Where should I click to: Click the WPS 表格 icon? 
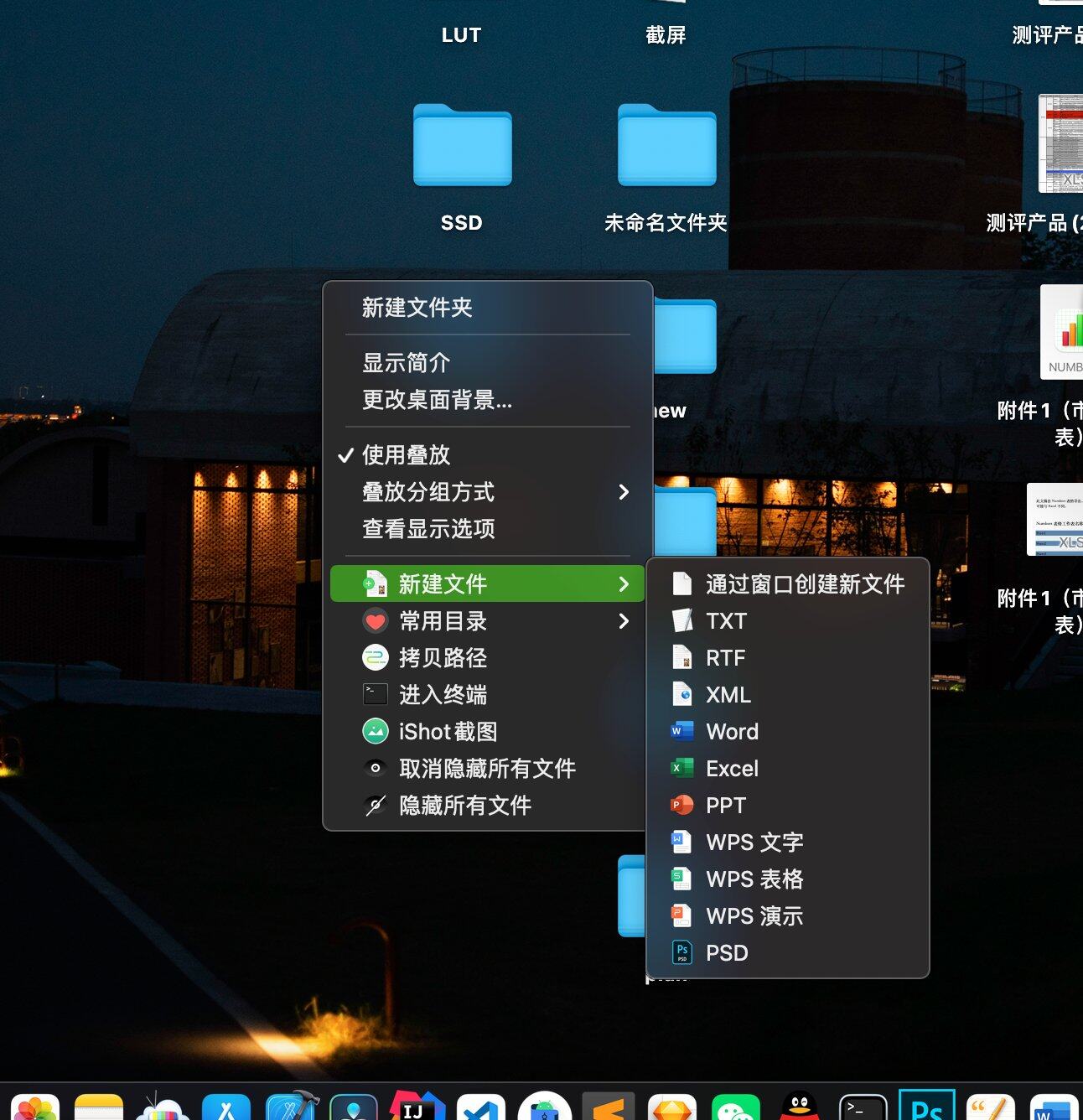coord(681,879)
